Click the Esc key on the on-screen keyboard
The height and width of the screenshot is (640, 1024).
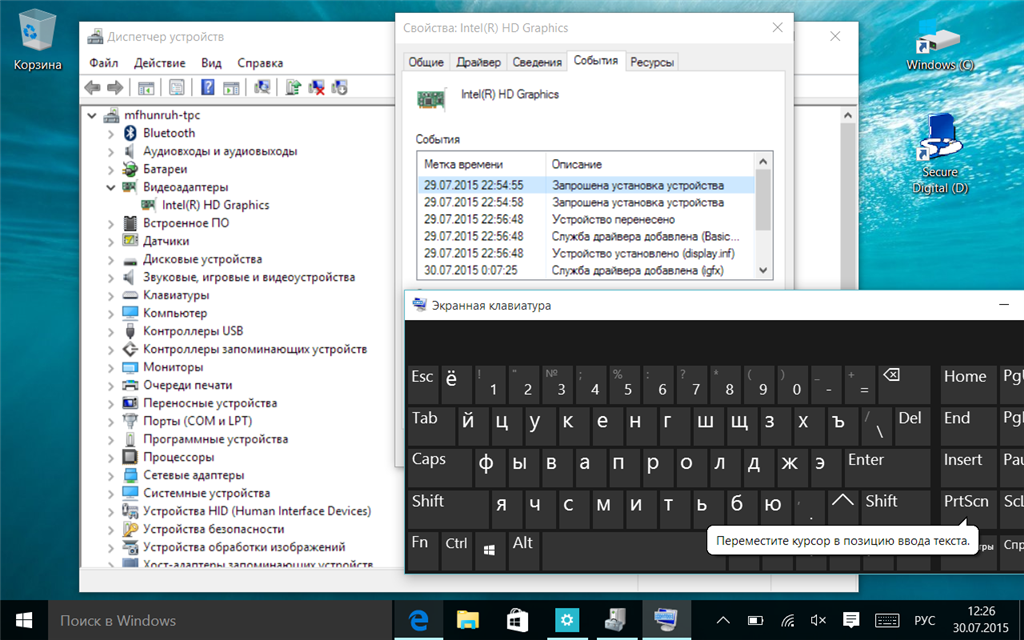[x=422, y=383]
